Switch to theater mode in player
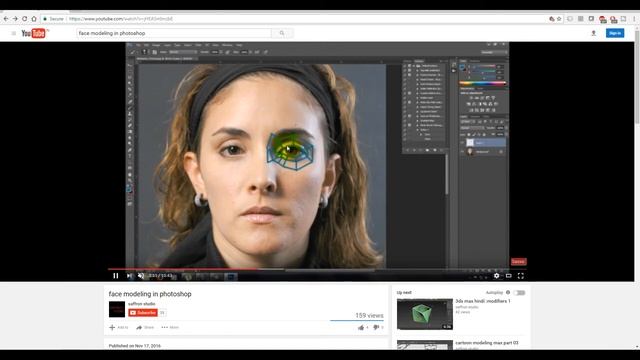The image size is (640, 360). pos(509,276)
